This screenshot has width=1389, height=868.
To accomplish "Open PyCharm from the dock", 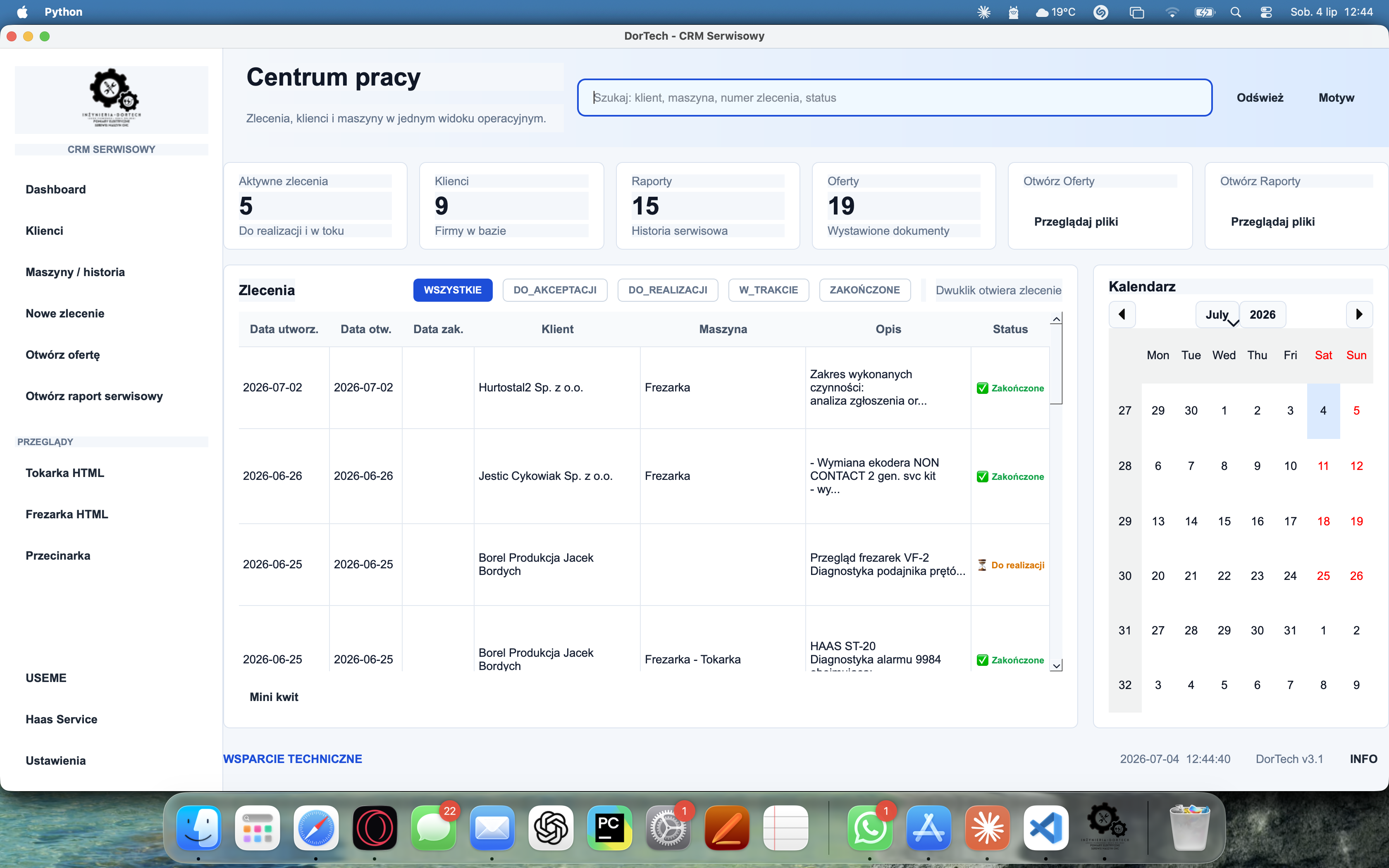I will click(609, 827).
